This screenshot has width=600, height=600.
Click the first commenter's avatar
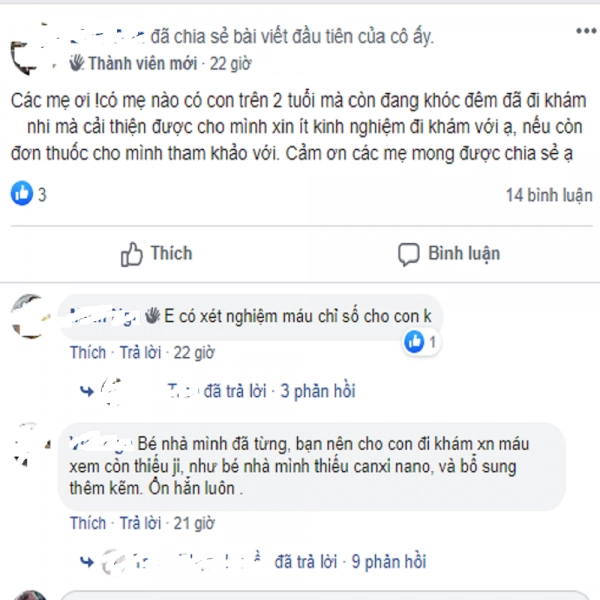(x=29, y=316)
